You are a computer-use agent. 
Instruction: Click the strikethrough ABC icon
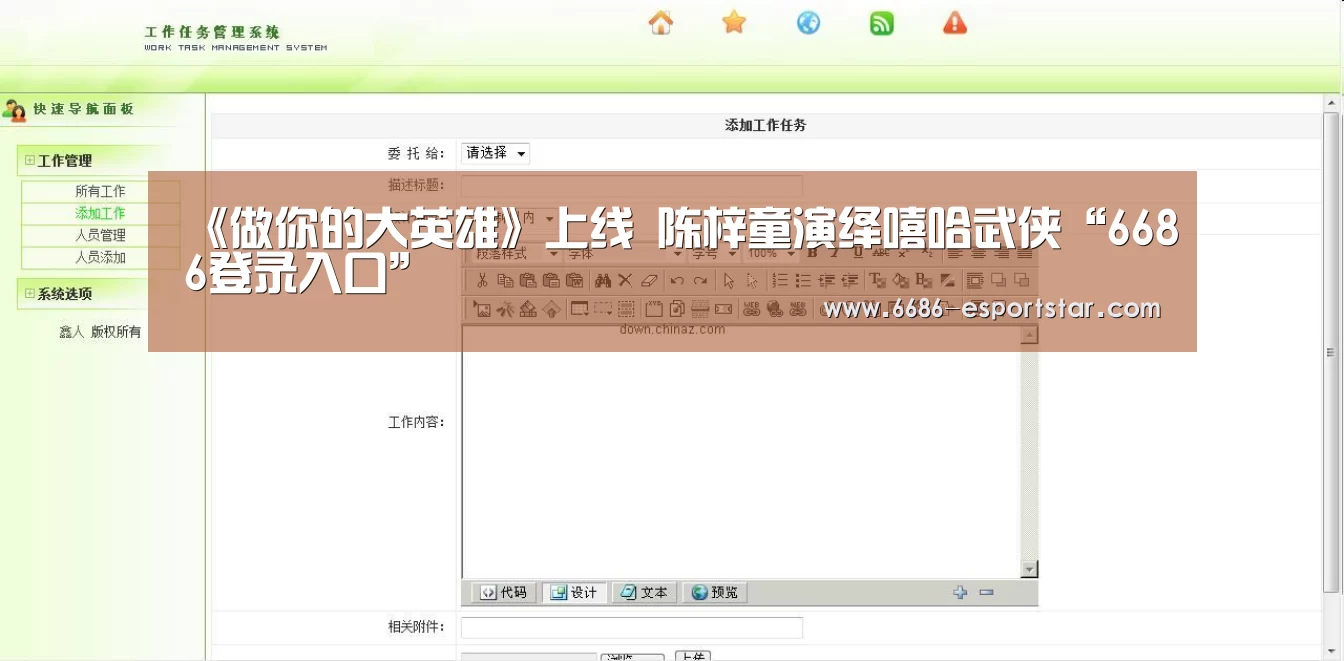pos(881,252)
